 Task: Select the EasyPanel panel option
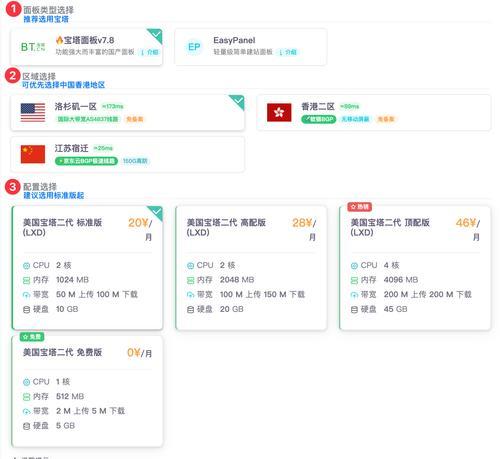250,47
